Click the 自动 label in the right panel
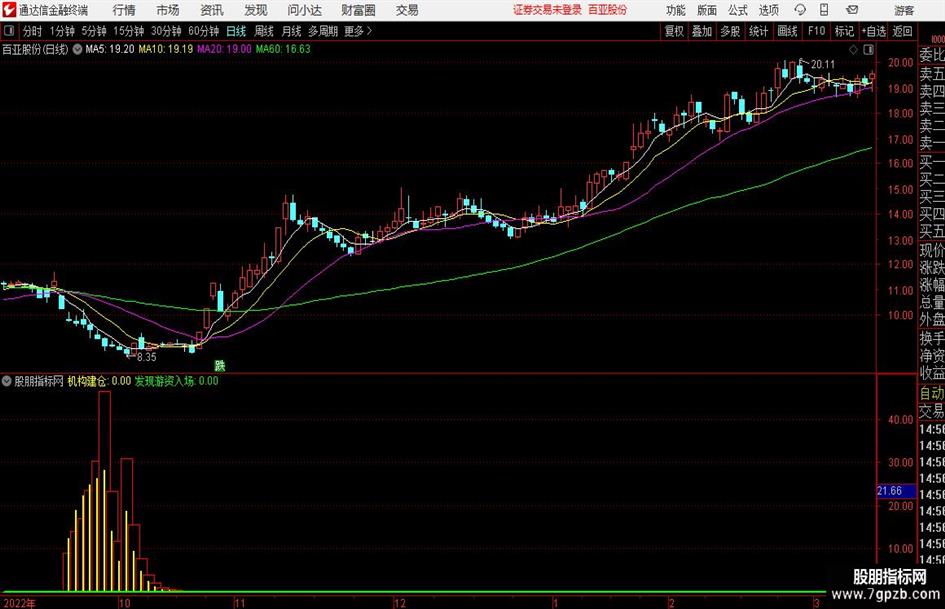Viewport: 945px width, 609px height. coord(932,393)
